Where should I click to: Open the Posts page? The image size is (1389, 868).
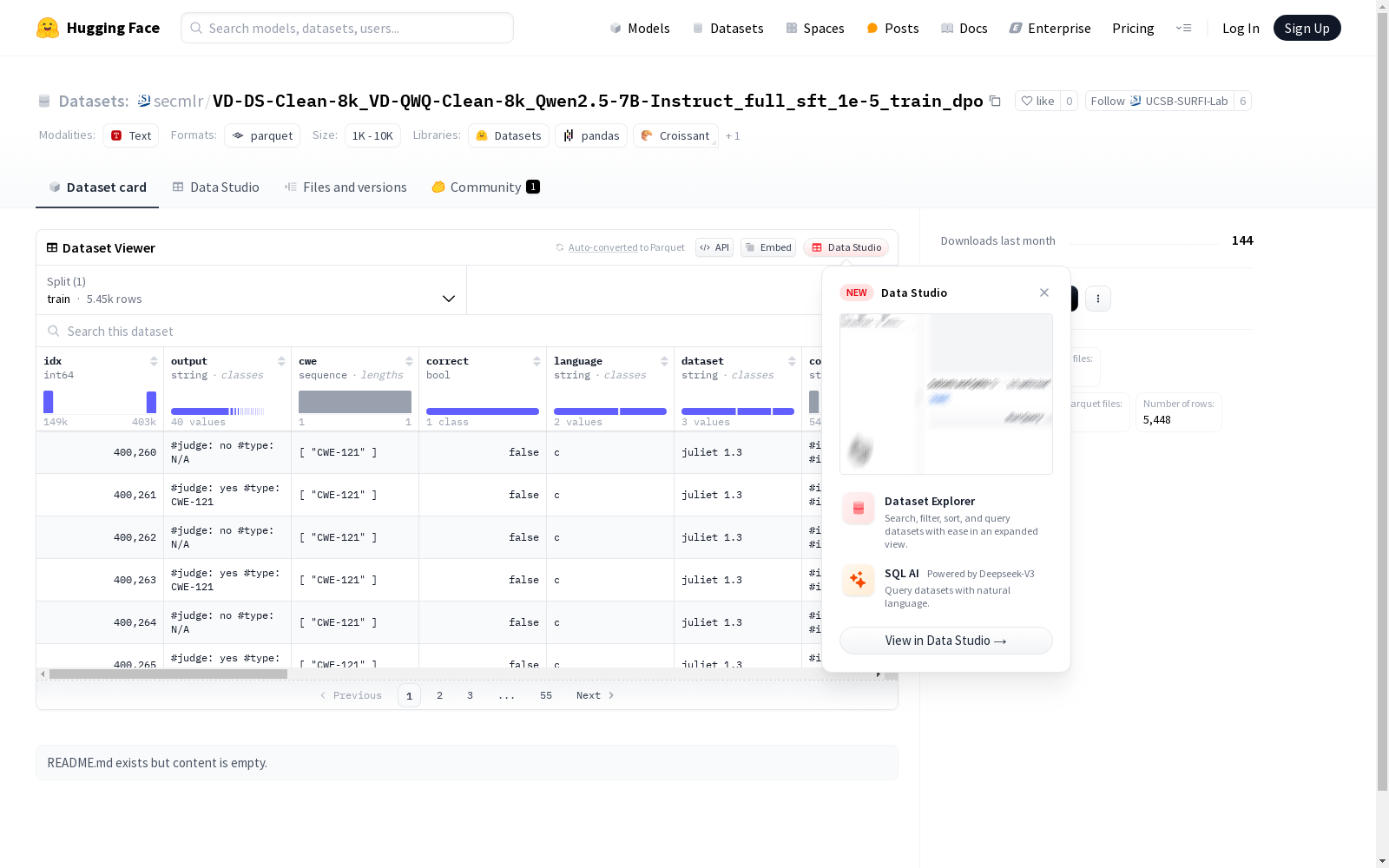892,28
